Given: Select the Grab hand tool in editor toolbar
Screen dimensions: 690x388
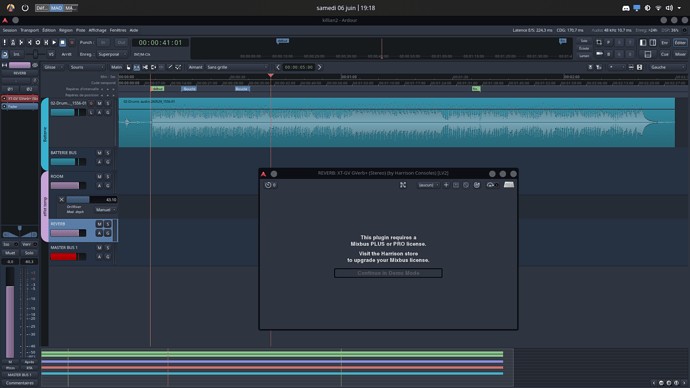Looking at the screenshot, I should [x=128, y=67].
